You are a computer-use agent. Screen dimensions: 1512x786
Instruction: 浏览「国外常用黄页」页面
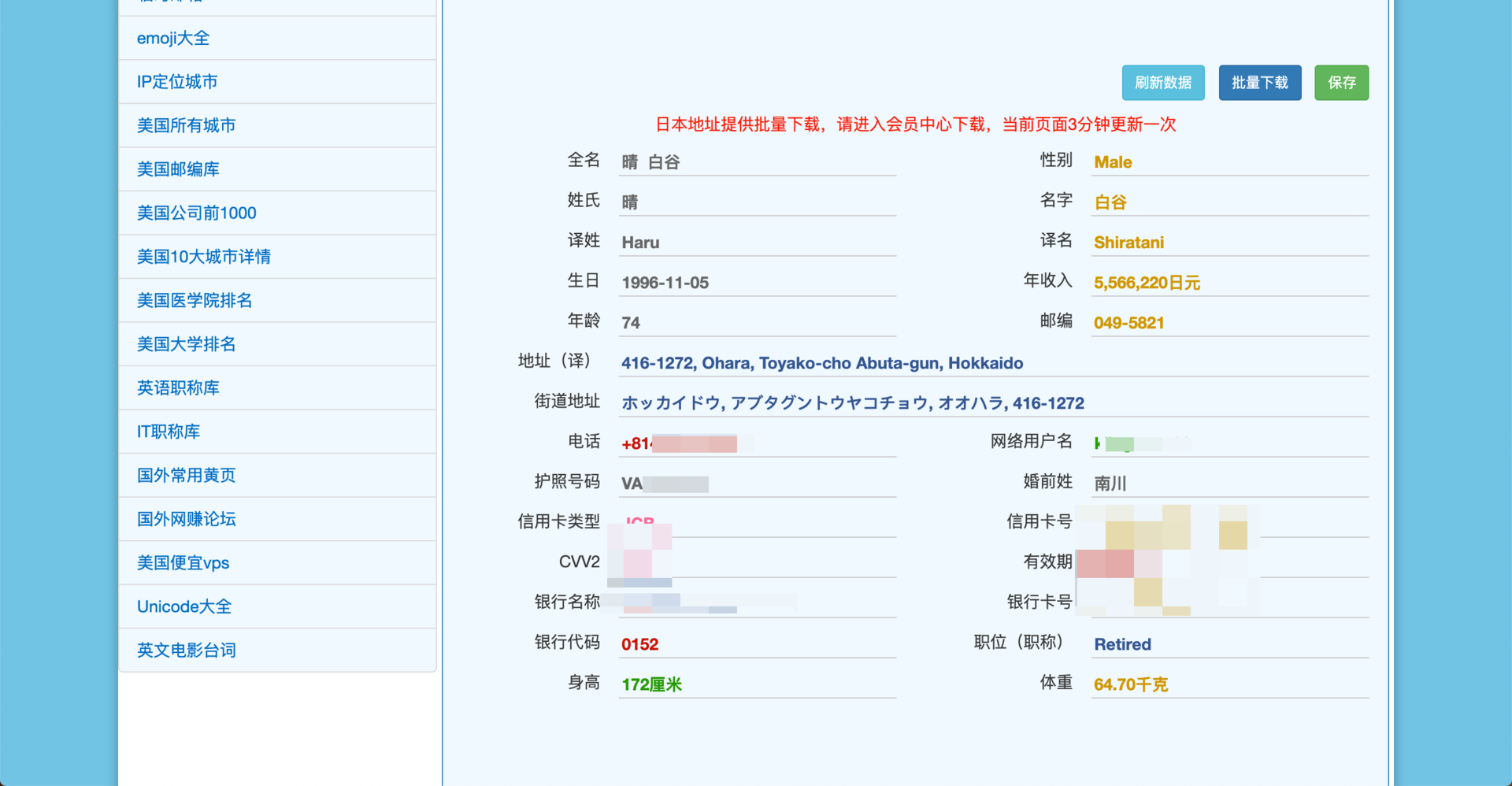click(x=186, y=475)
